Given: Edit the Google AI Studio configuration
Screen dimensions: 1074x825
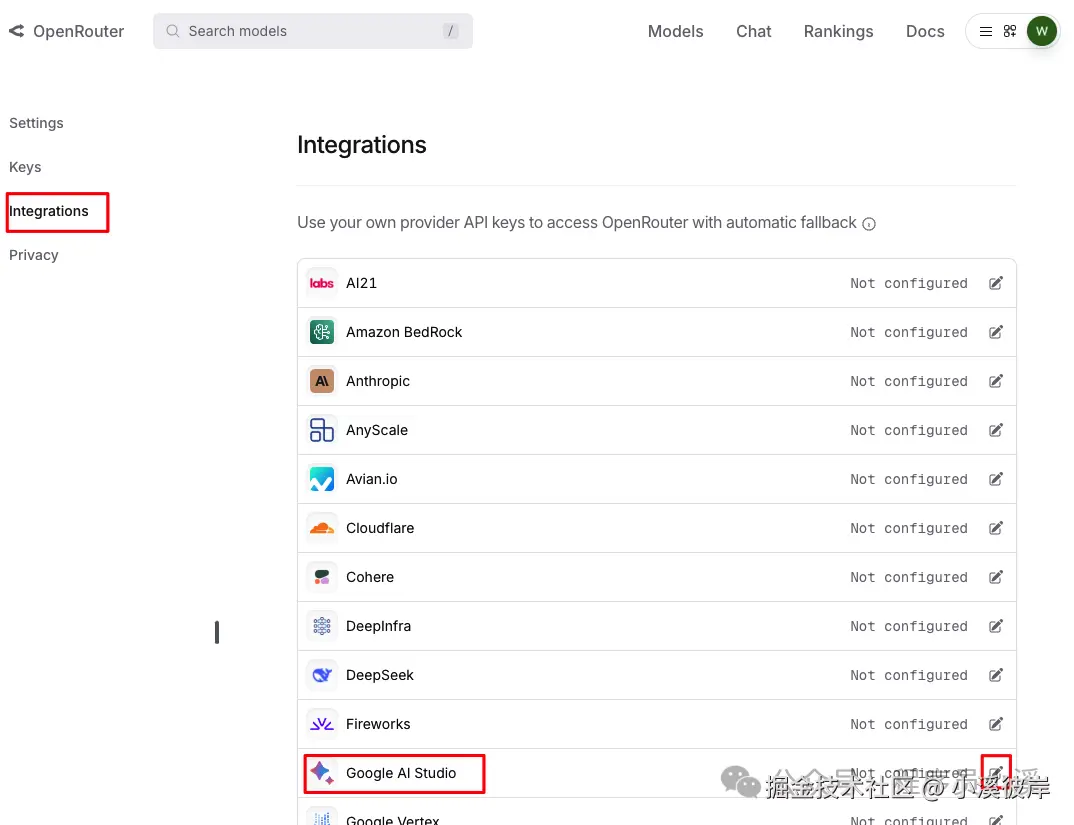Looking at the screenshot, I should click(995, 772).
